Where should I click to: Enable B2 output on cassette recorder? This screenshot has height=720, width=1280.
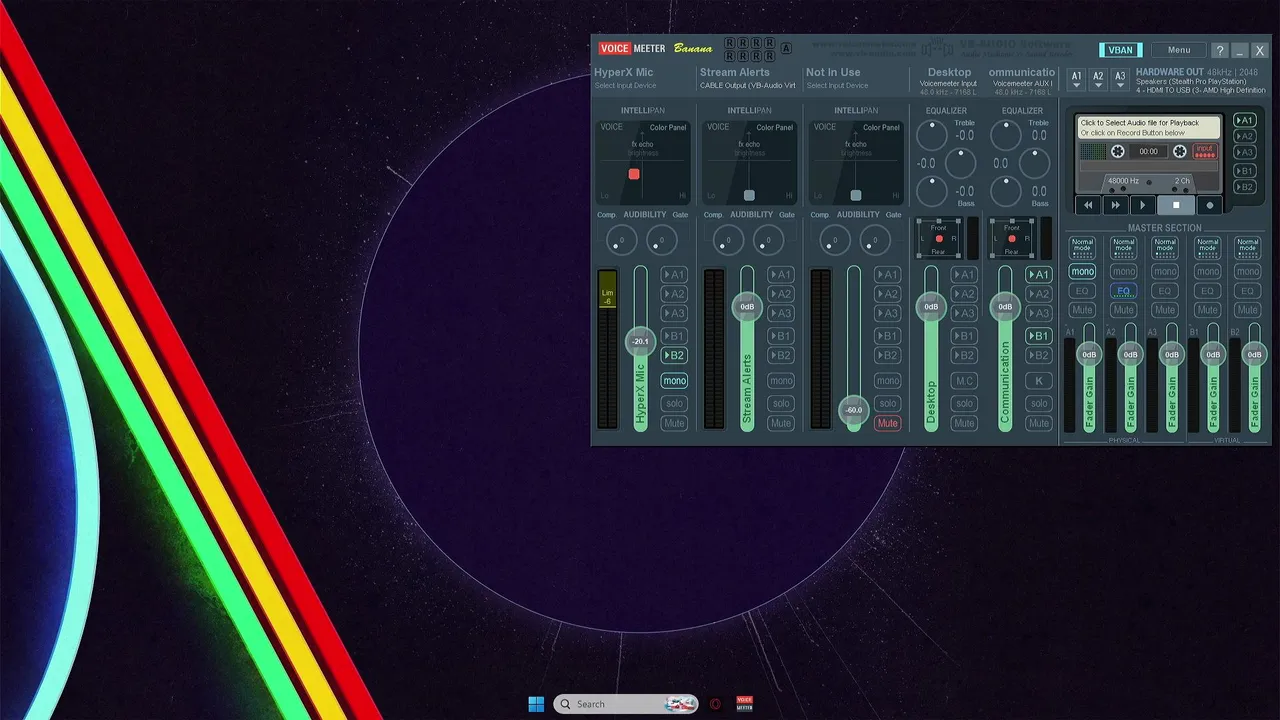(1244, 187)
